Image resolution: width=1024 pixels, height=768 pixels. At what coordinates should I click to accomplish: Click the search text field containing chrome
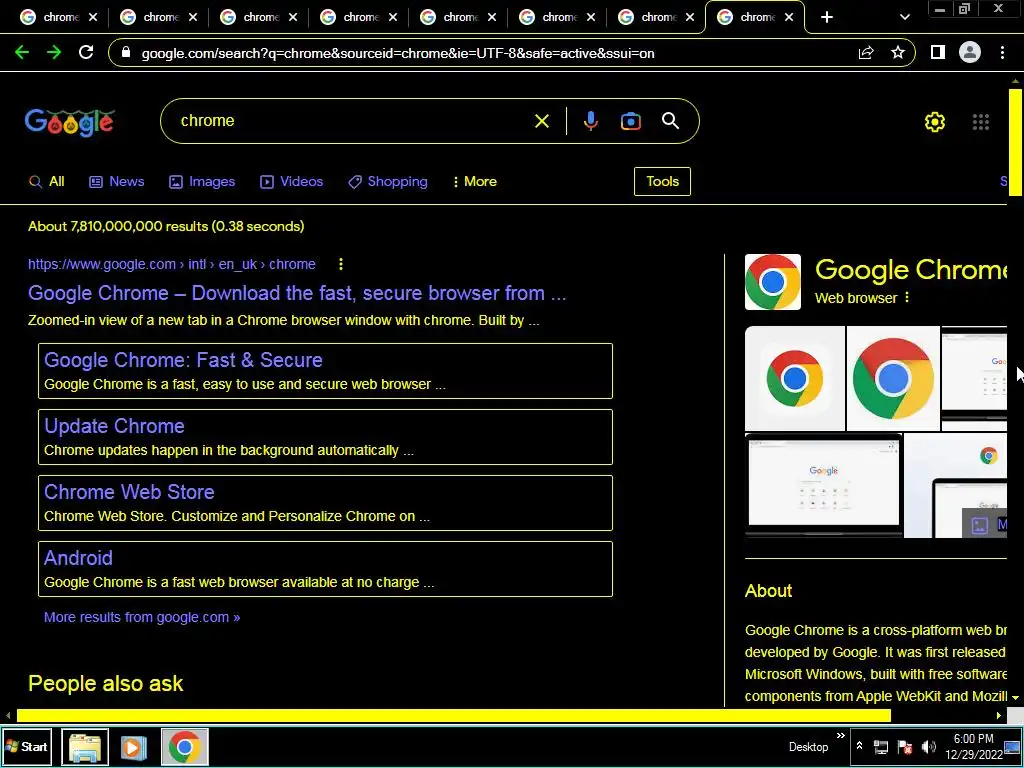[x=353, y=121]
